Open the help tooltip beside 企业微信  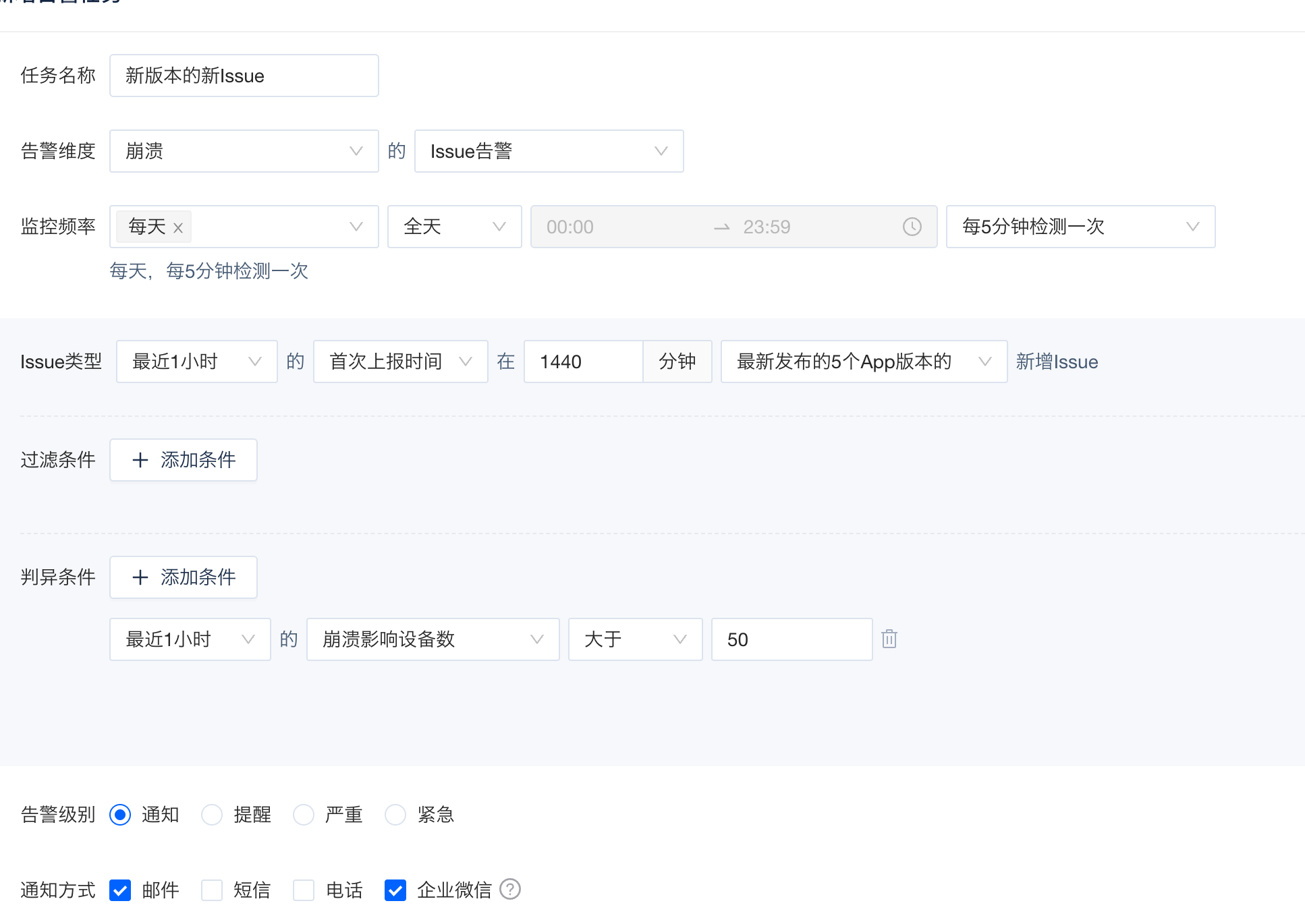click(x=511, y=890)
